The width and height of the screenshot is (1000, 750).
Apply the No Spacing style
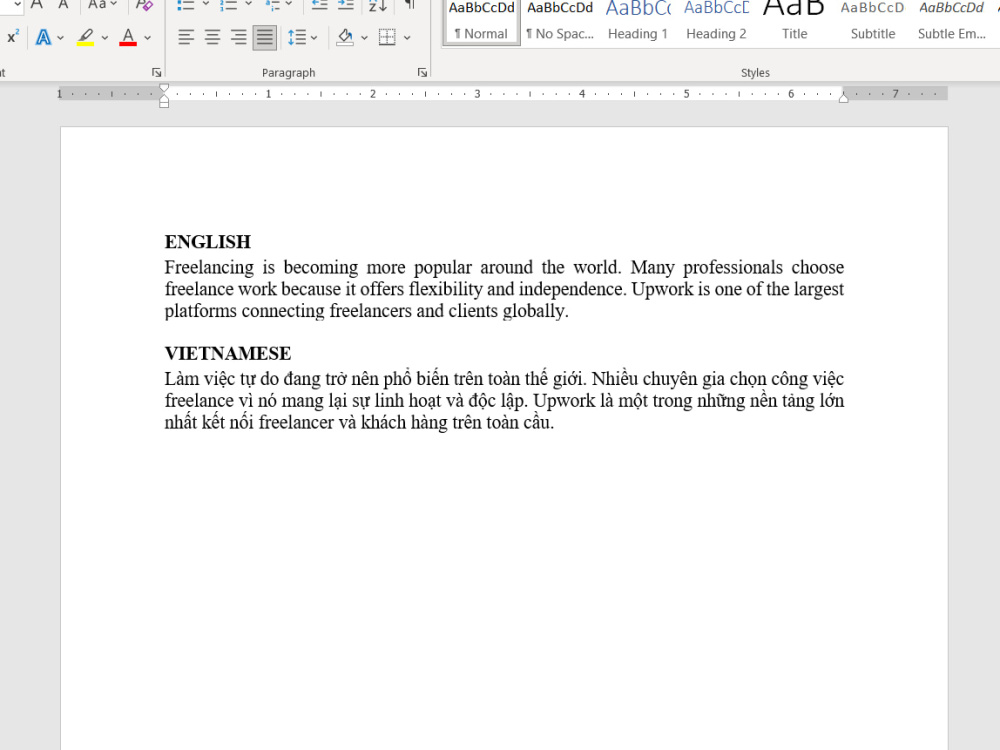(560, 20)
